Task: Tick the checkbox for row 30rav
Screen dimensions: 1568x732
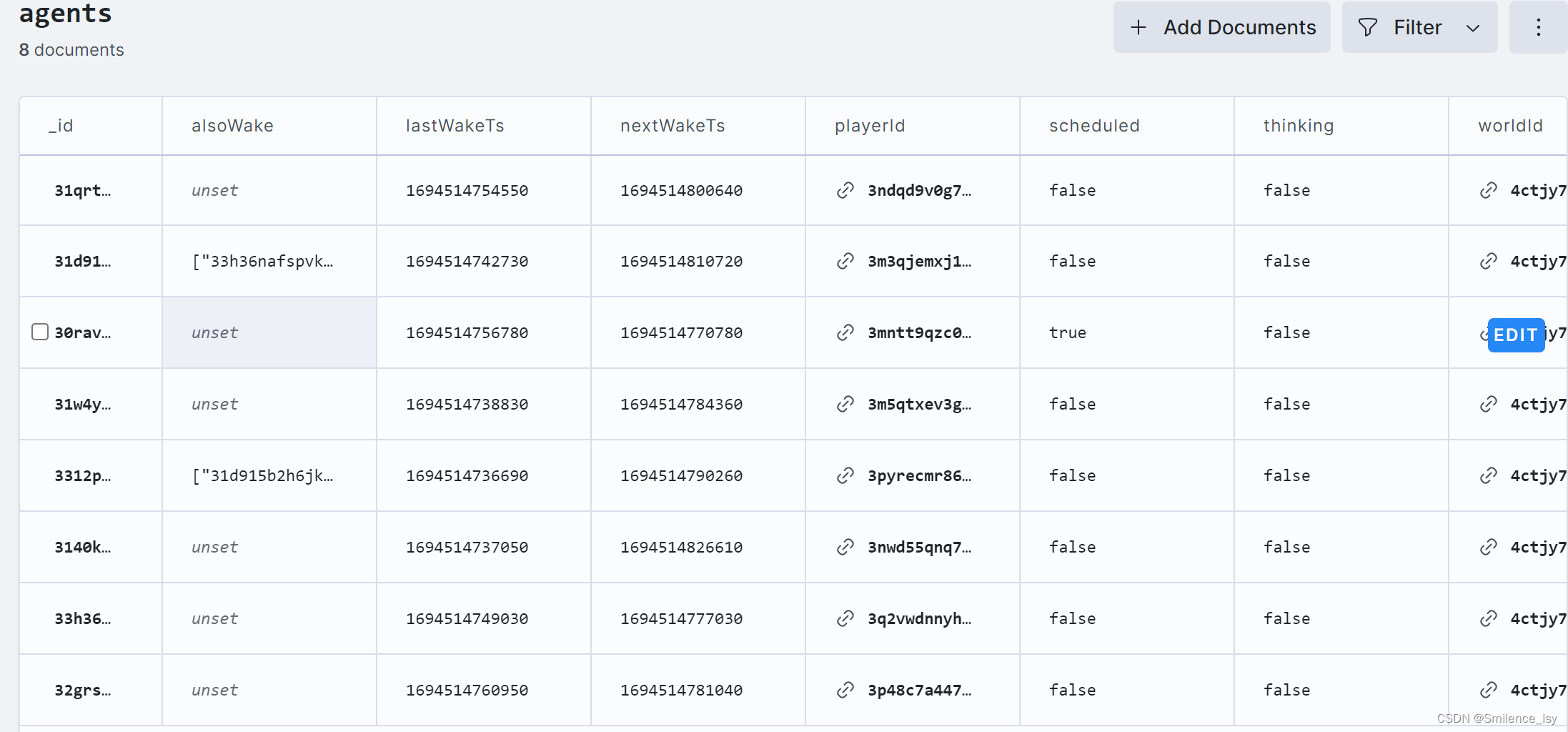Action: pyautogui.click(x=40, y=332)
